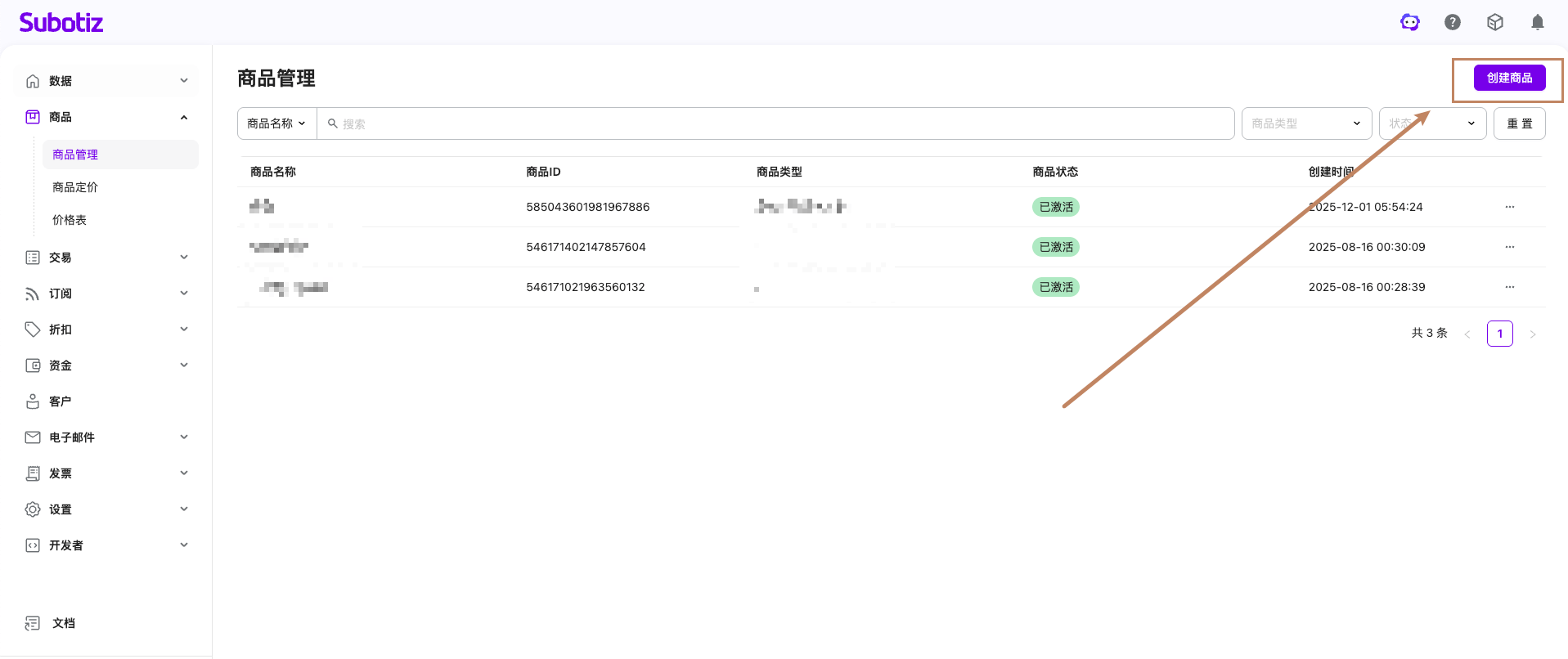Click the 文档 document icon

(33, 623)
